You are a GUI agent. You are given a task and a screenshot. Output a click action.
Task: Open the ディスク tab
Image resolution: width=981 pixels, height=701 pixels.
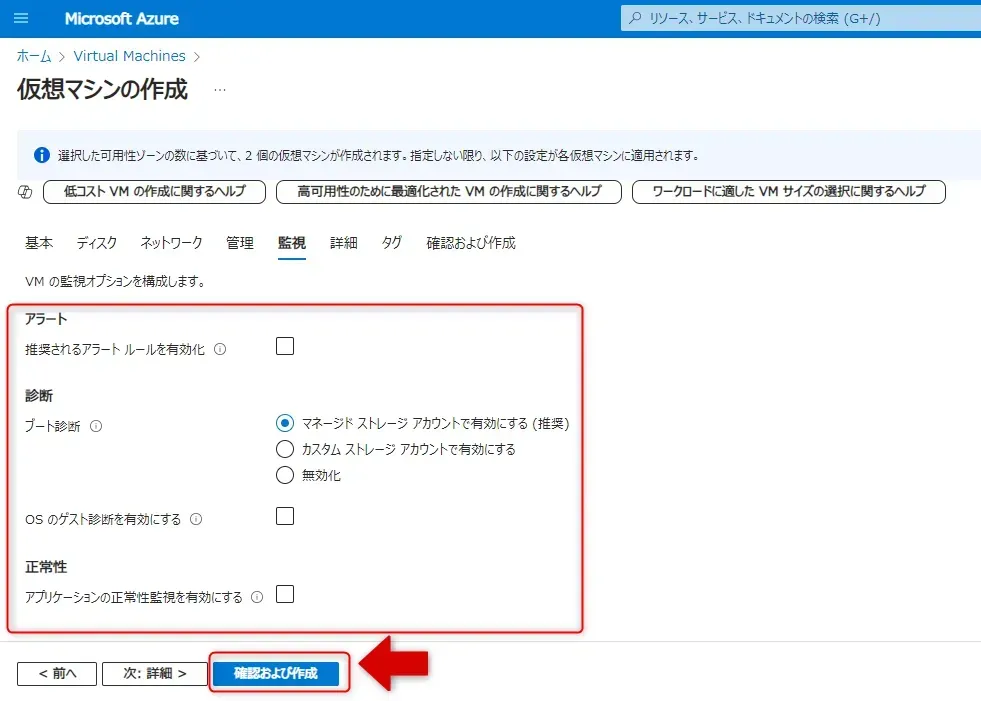pyautogui.click(x=97, y=243)
